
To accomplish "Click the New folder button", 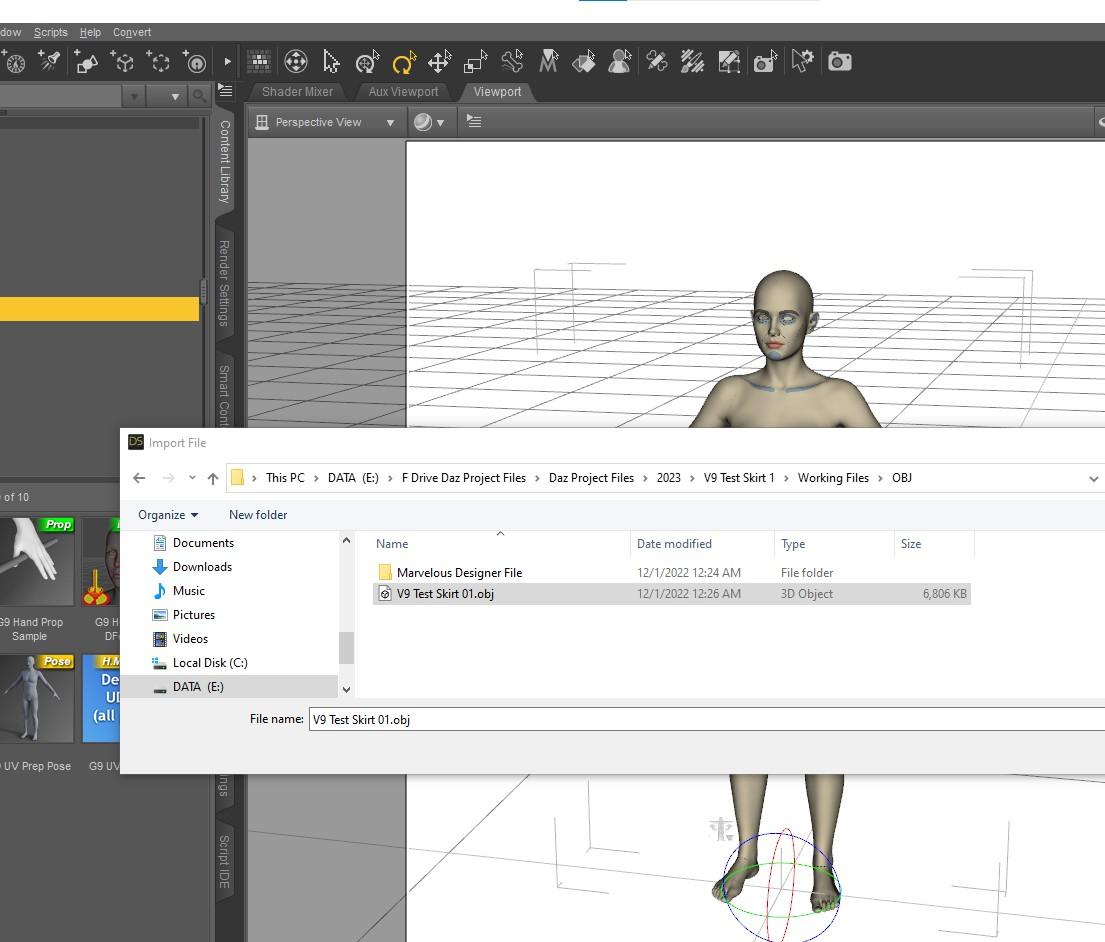I will 258,515.
